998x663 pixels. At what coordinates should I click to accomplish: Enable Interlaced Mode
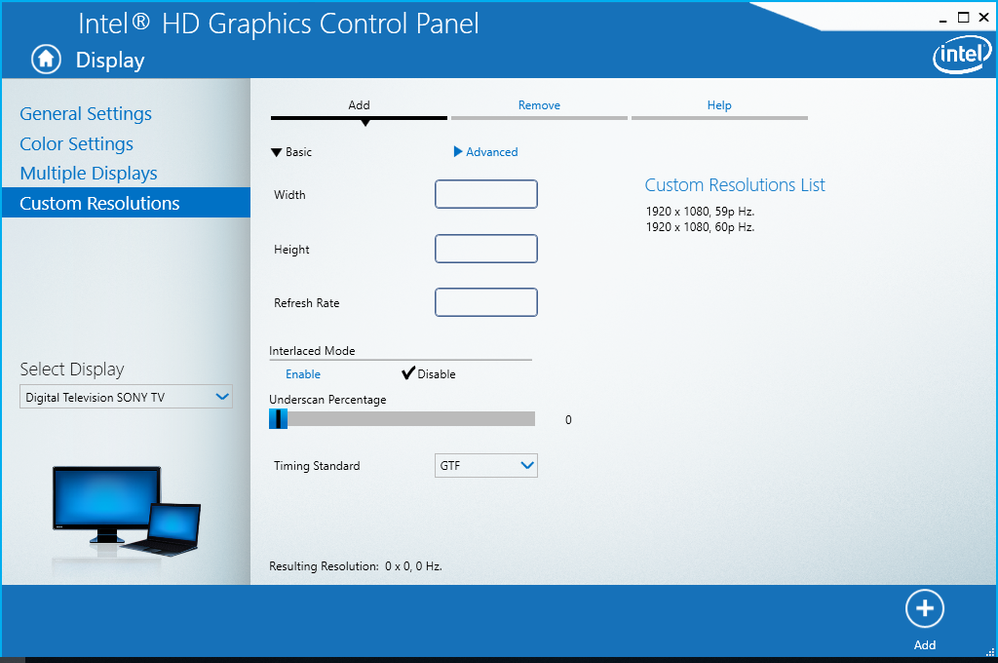pyautogui.click(x=303, y=374)
